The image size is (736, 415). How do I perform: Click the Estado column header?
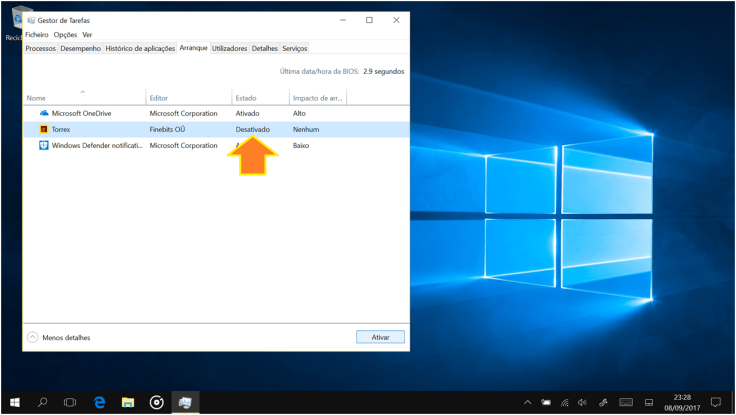246,98
